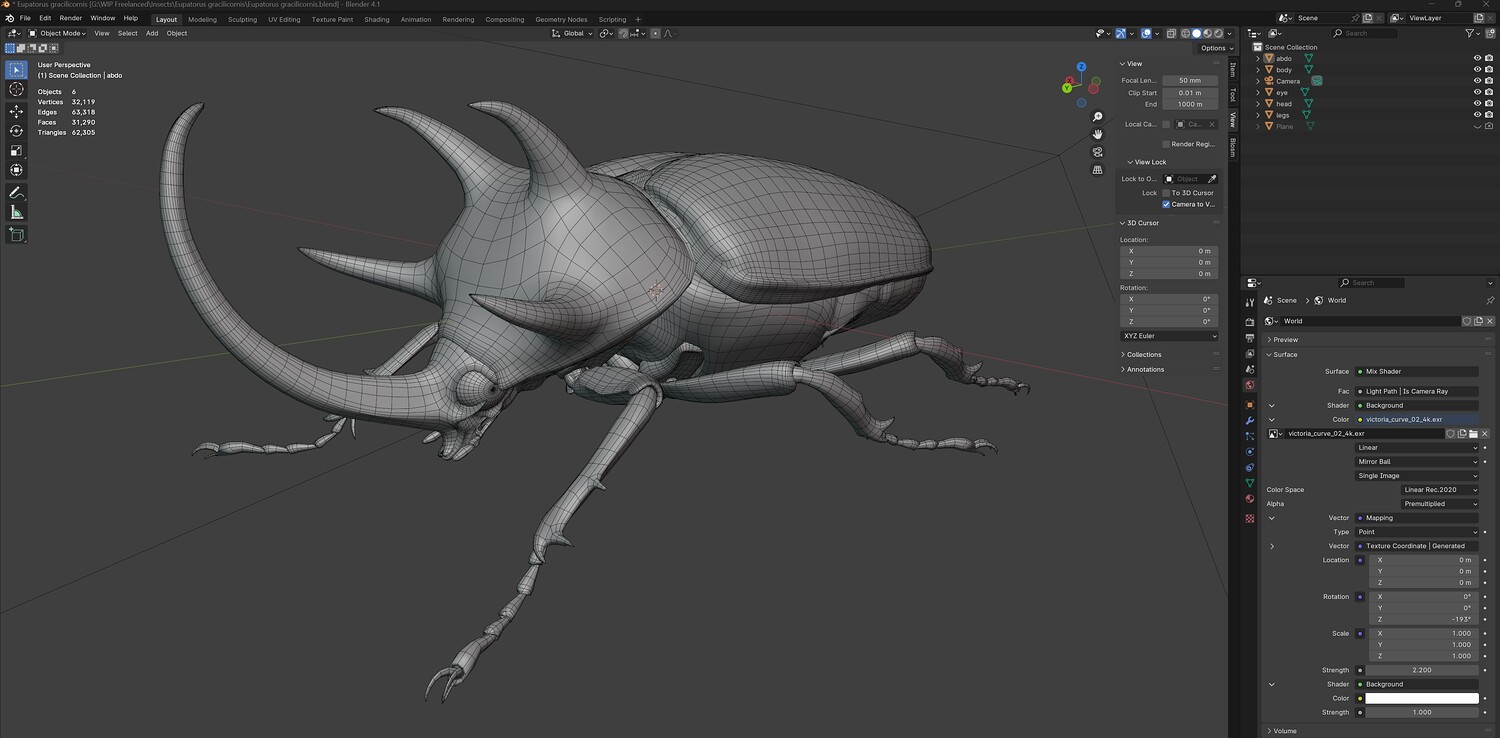Screen dimensions: 1500x738
Task: Open the Render menu
Action: coord(71,18)
